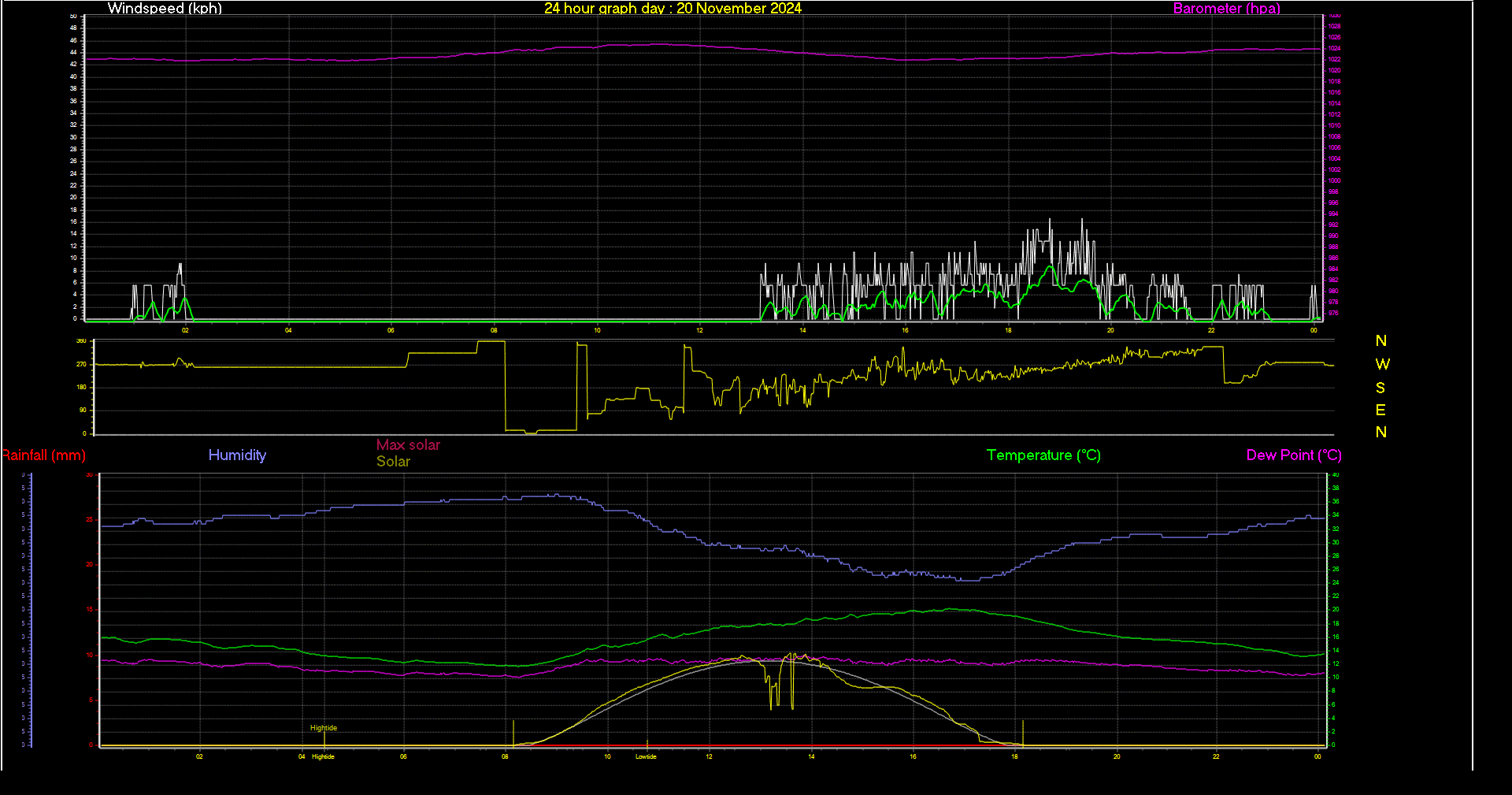Click the '270' value on wind direction axis
Viewport: 1512px width, 795px height.
pyautogui.click(x=81, y=364)
